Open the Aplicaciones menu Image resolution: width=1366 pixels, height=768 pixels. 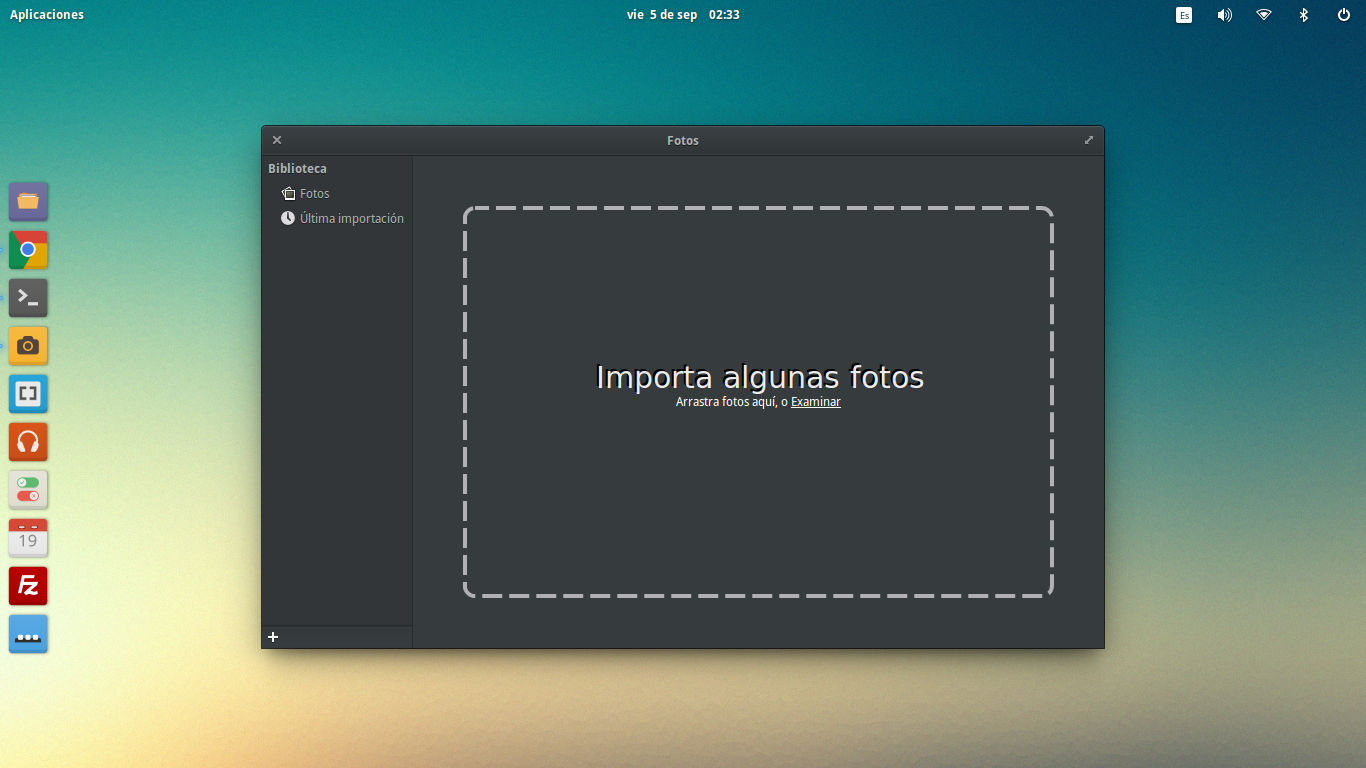click(47, 15)
